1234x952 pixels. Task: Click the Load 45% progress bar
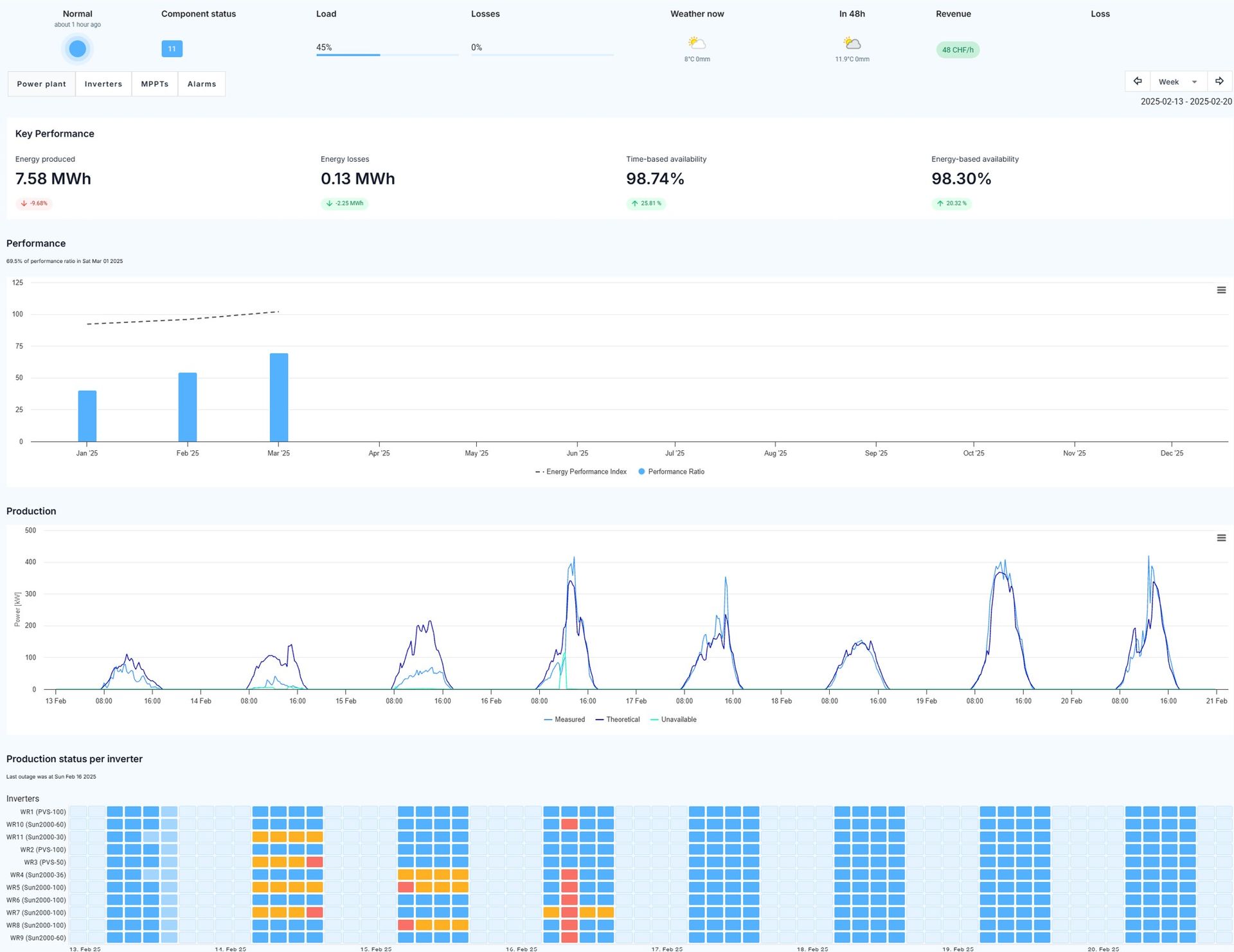click(387, 55)
